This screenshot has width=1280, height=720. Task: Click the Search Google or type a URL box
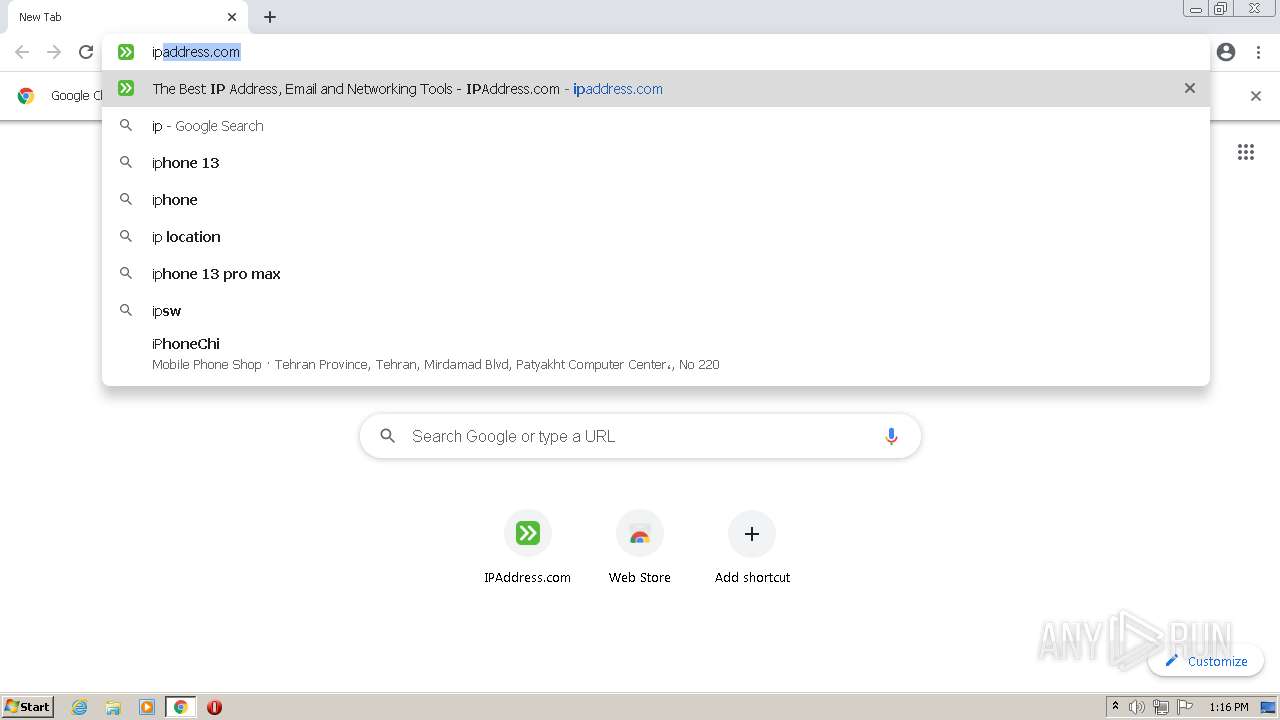640,436
